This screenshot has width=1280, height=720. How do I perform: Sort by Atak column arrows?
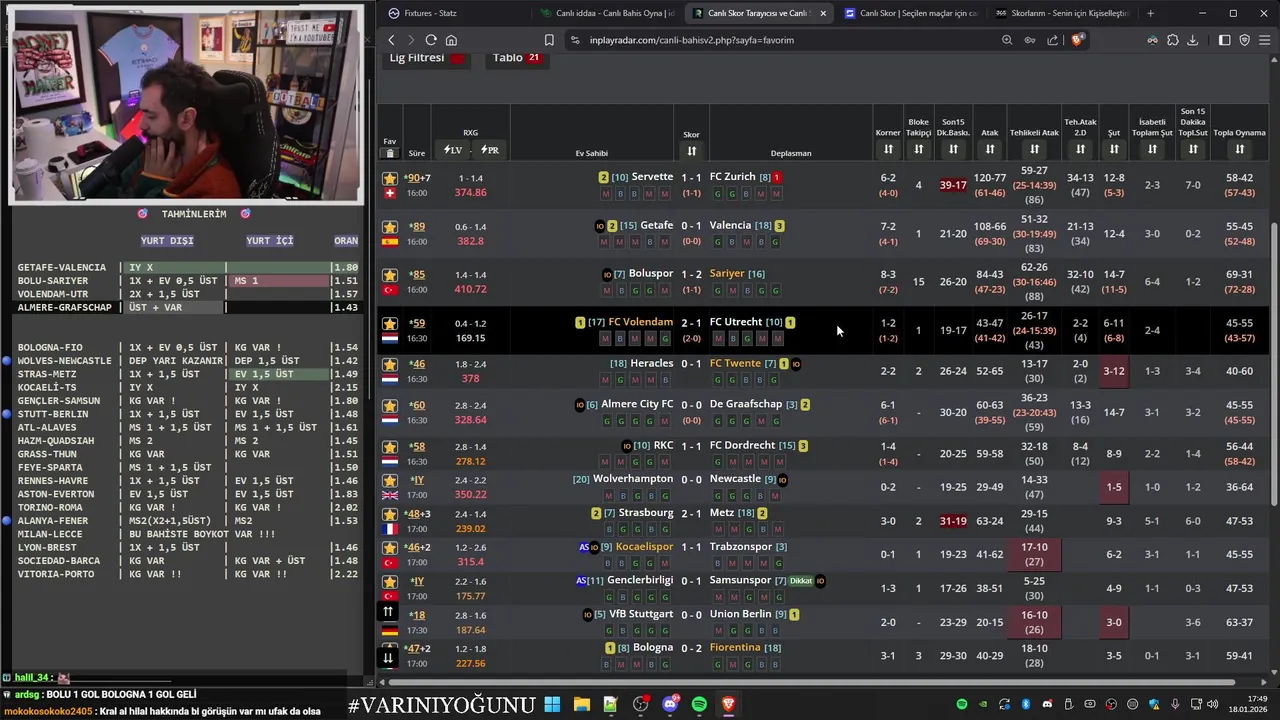[989, 150]
